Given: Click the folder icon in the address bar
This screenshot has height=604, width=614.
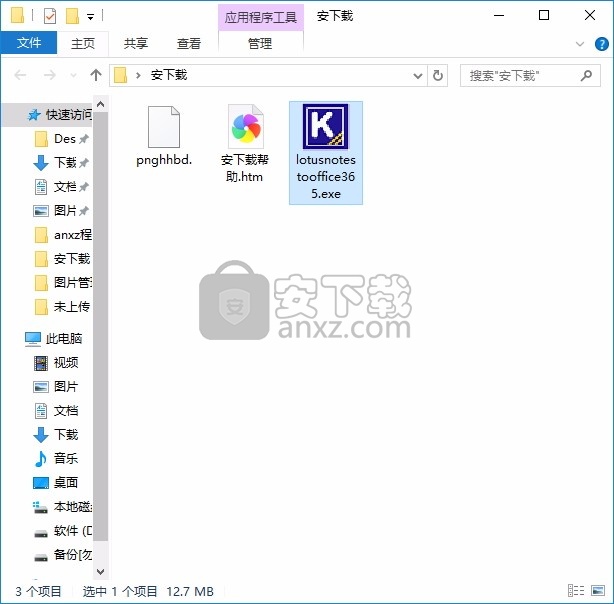Looking at the screenshot, I should 121,75.
